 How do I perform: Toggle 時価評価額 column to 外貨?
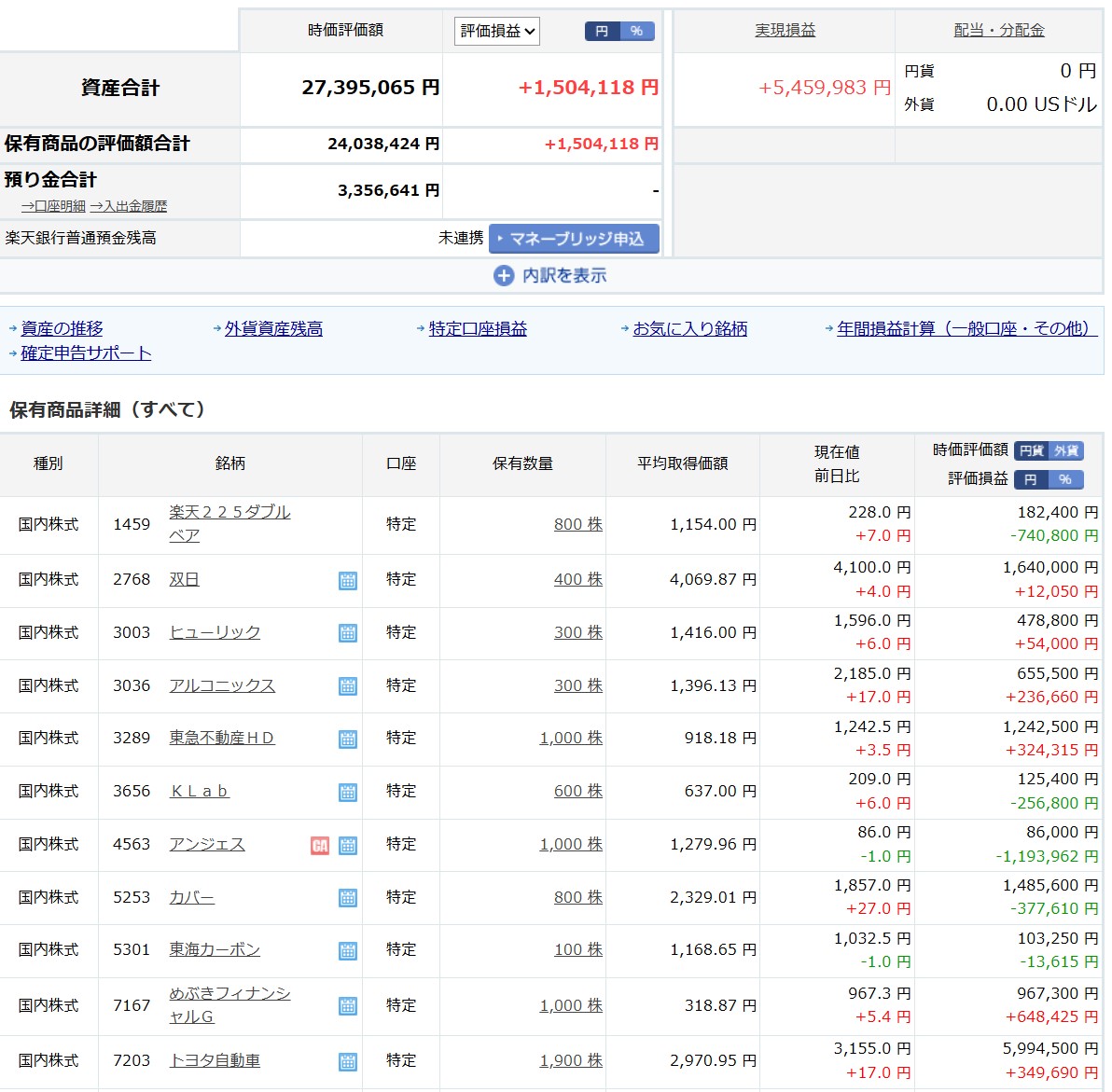1066,451
